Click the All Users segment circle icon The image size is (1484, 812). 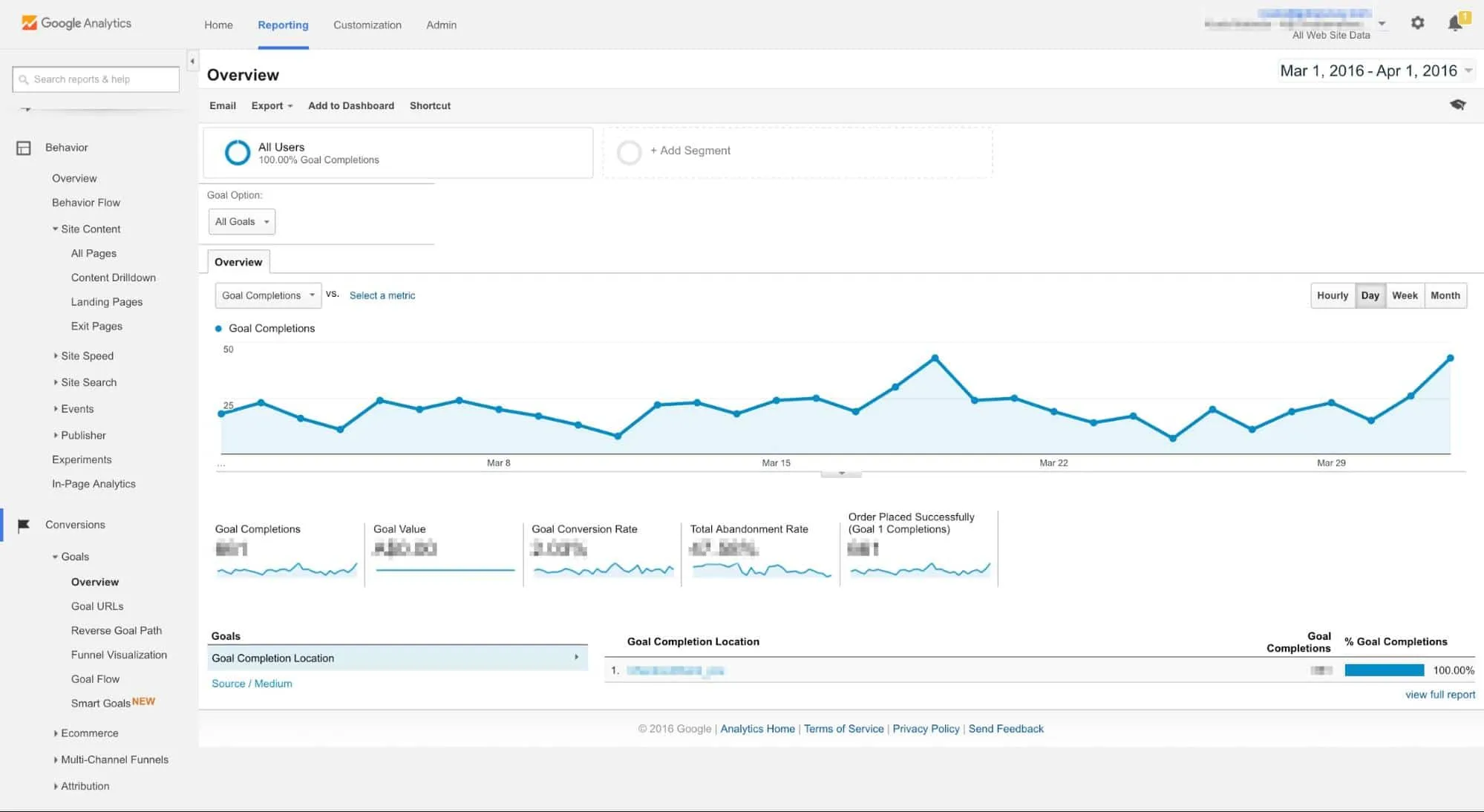pos(238,153)
